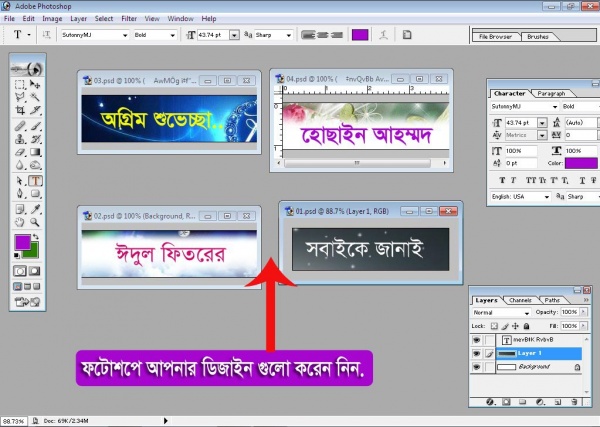Hide the text layer via eye icon
The height and width of the screenshot is (427, 600).
476,340
